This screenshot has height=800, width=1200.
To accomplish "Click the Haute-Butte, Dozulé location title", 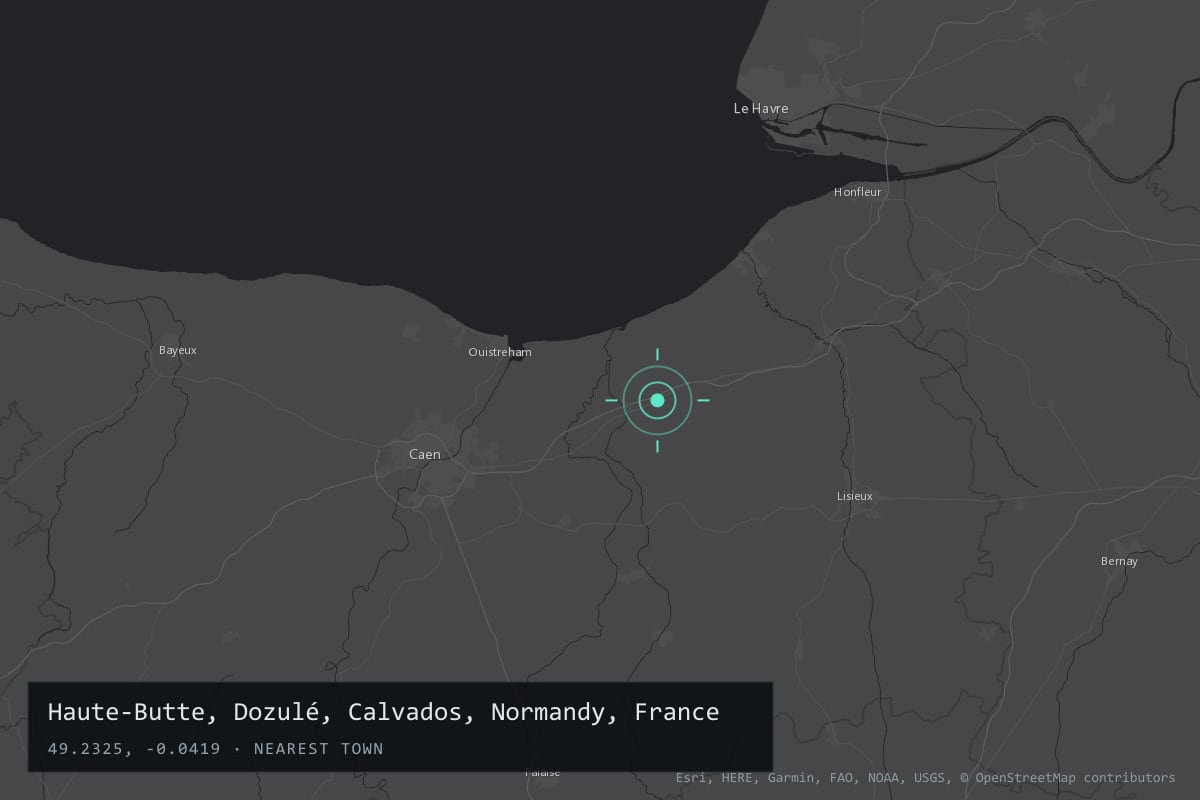I will [383, 712].
